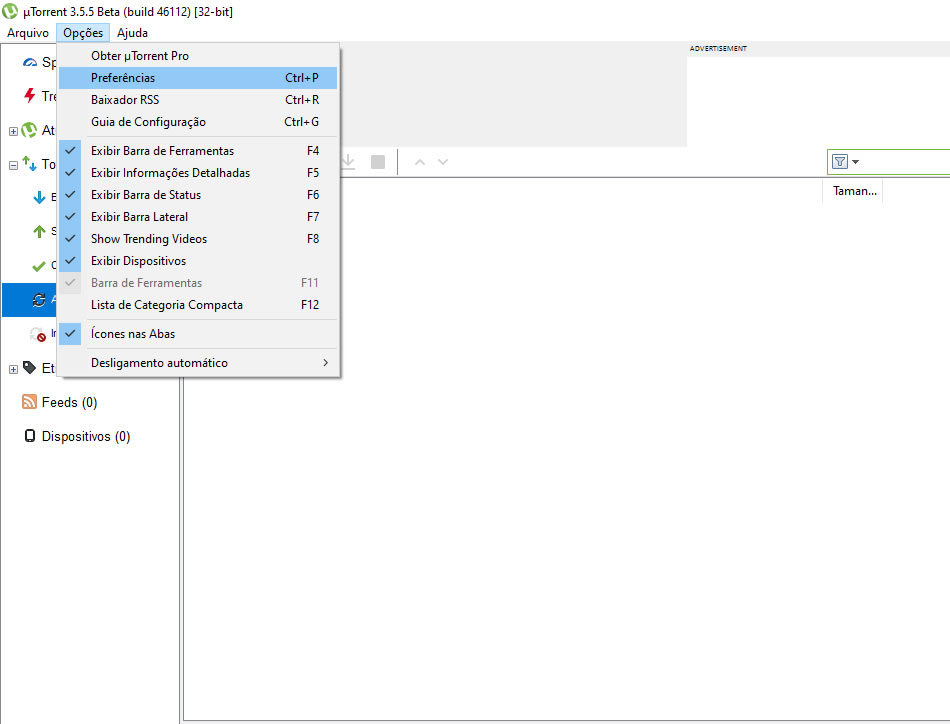Click the RSS Feeds icon in sidebar

[30, 402]
